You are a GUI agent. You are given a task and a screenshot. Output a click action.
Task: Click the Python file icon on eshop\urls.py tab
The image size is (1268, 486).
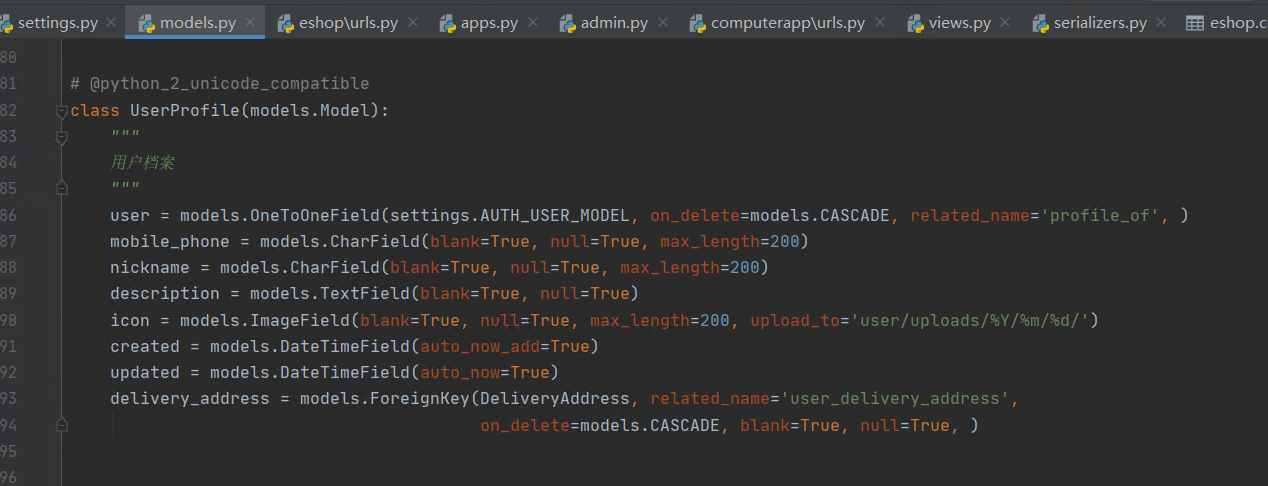[285, 22]
